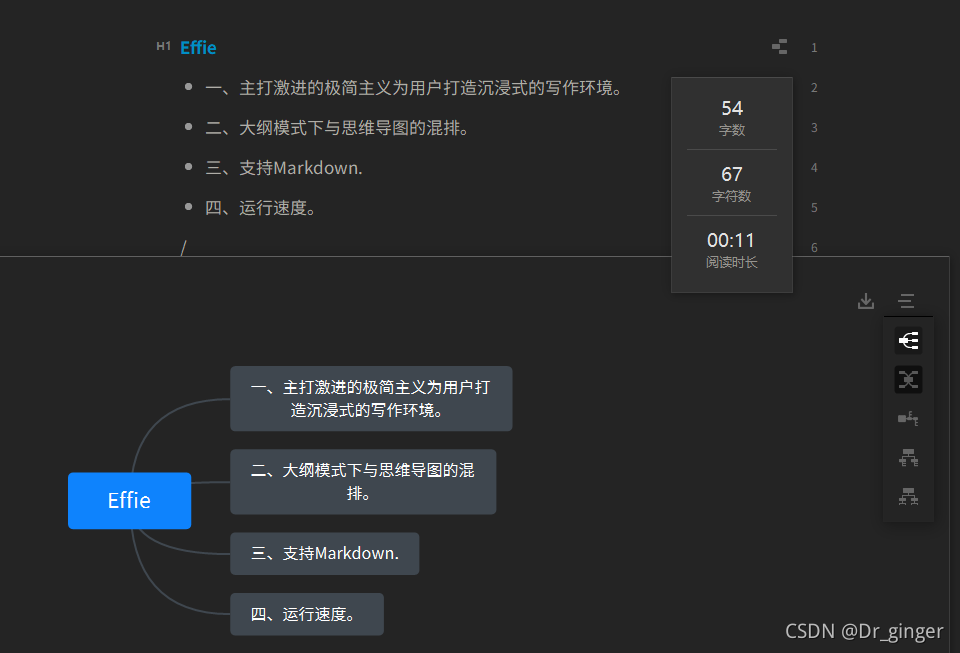This screenshot has height=653, width=960.
Task: Choose the organization chart layout icon
Action: (908, 457)
